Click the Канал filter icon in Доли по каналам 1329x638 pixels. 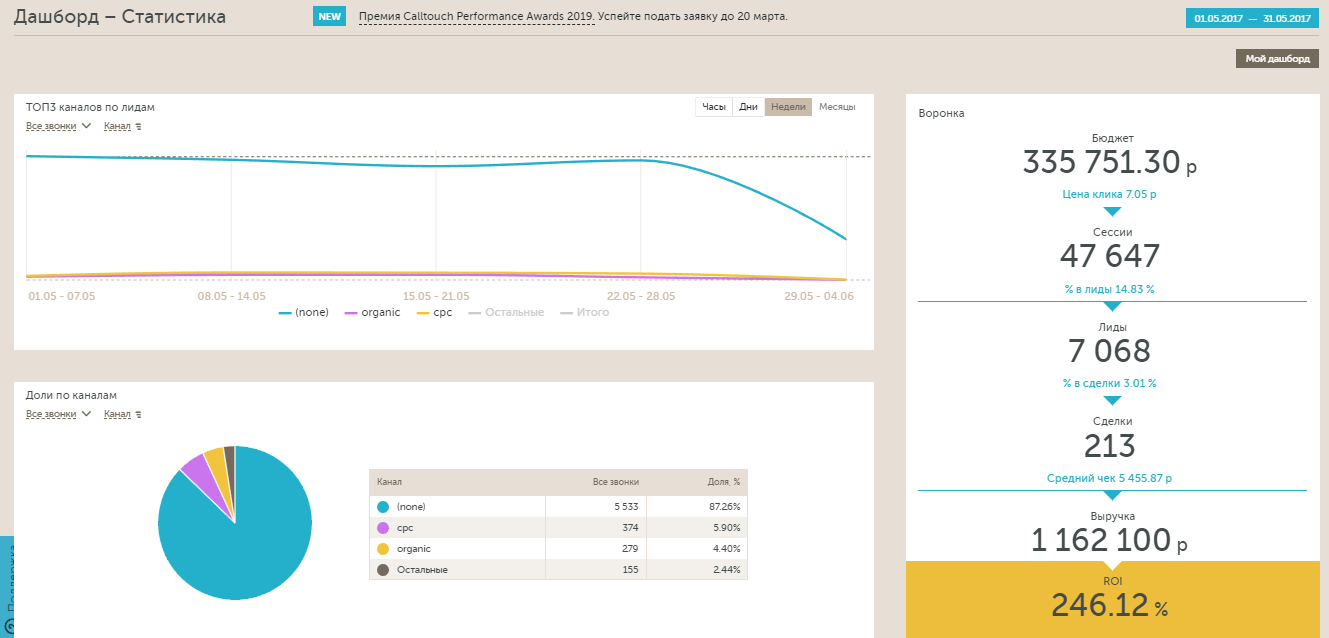click(x=138, y=414)
